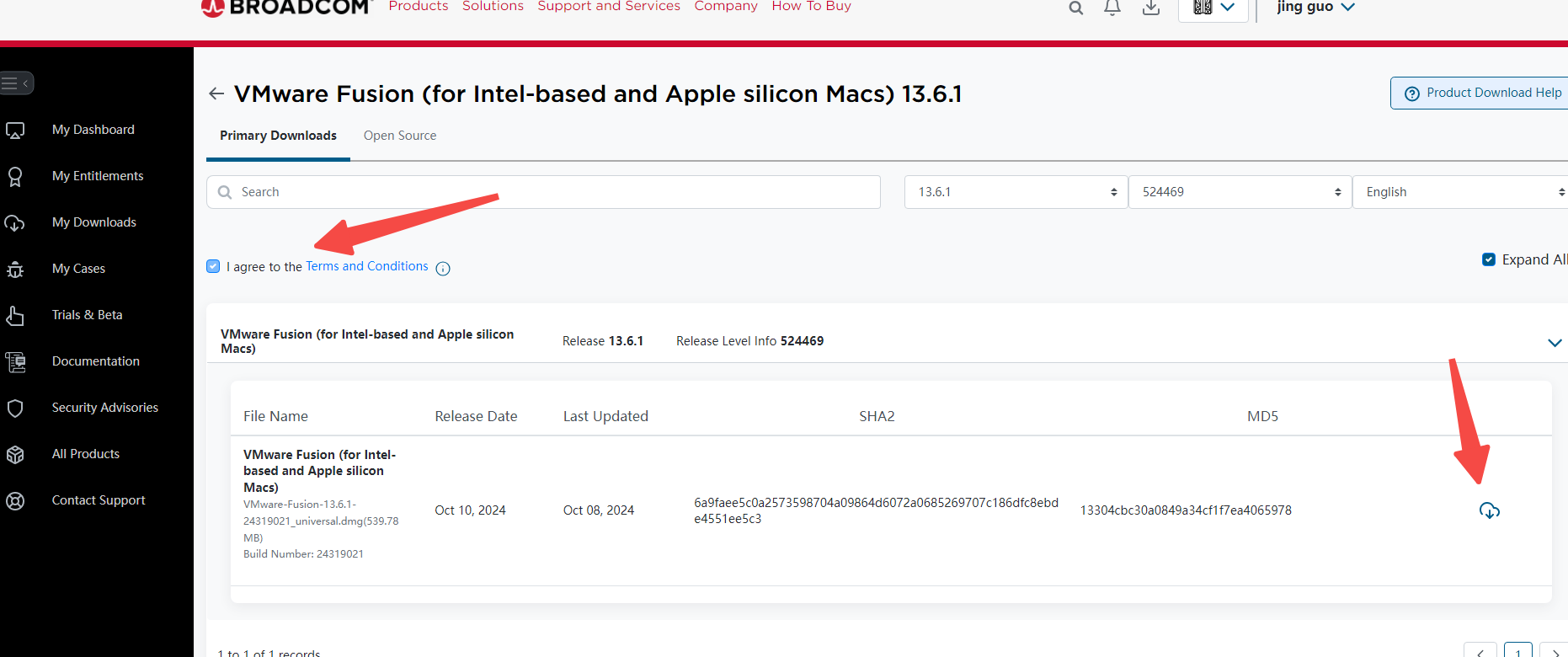Open My Downloads in sidebar
The image size is (1568, 657).
click(94, 222)
